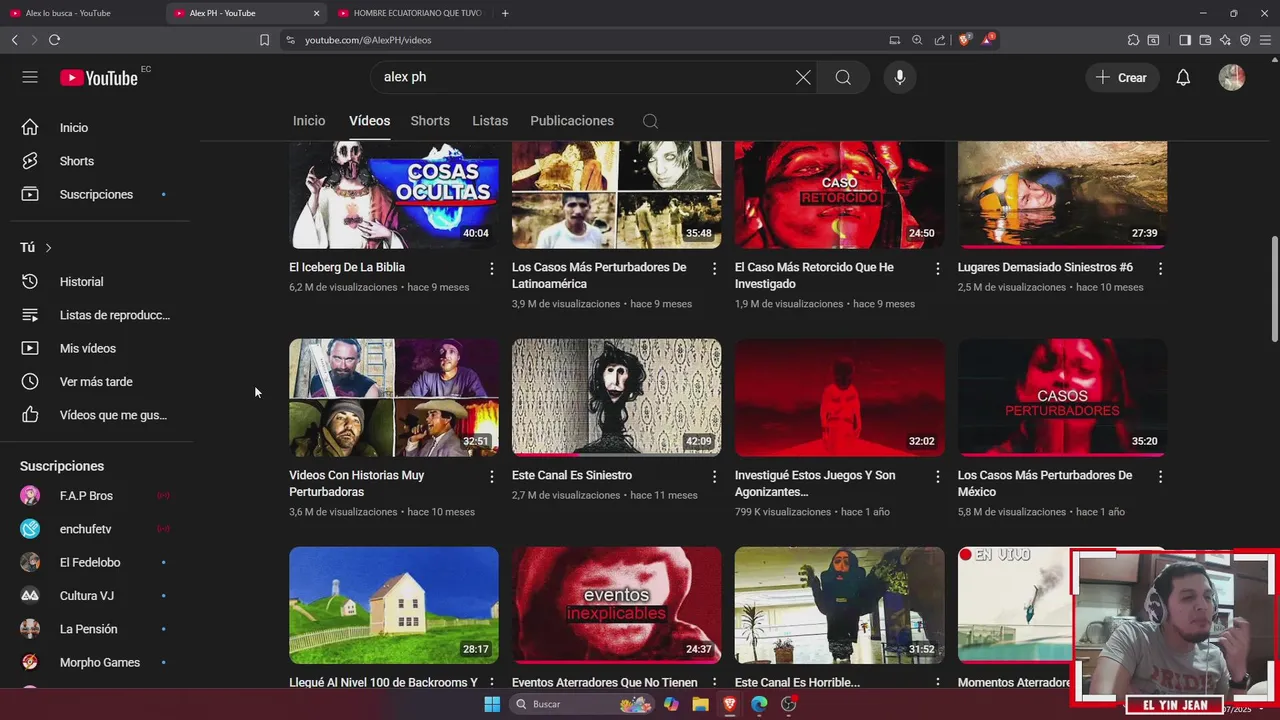Play Este Canal Es Siniestro thumbnail 42:09
Screen dimensions: 1280x720
[617, 397]
